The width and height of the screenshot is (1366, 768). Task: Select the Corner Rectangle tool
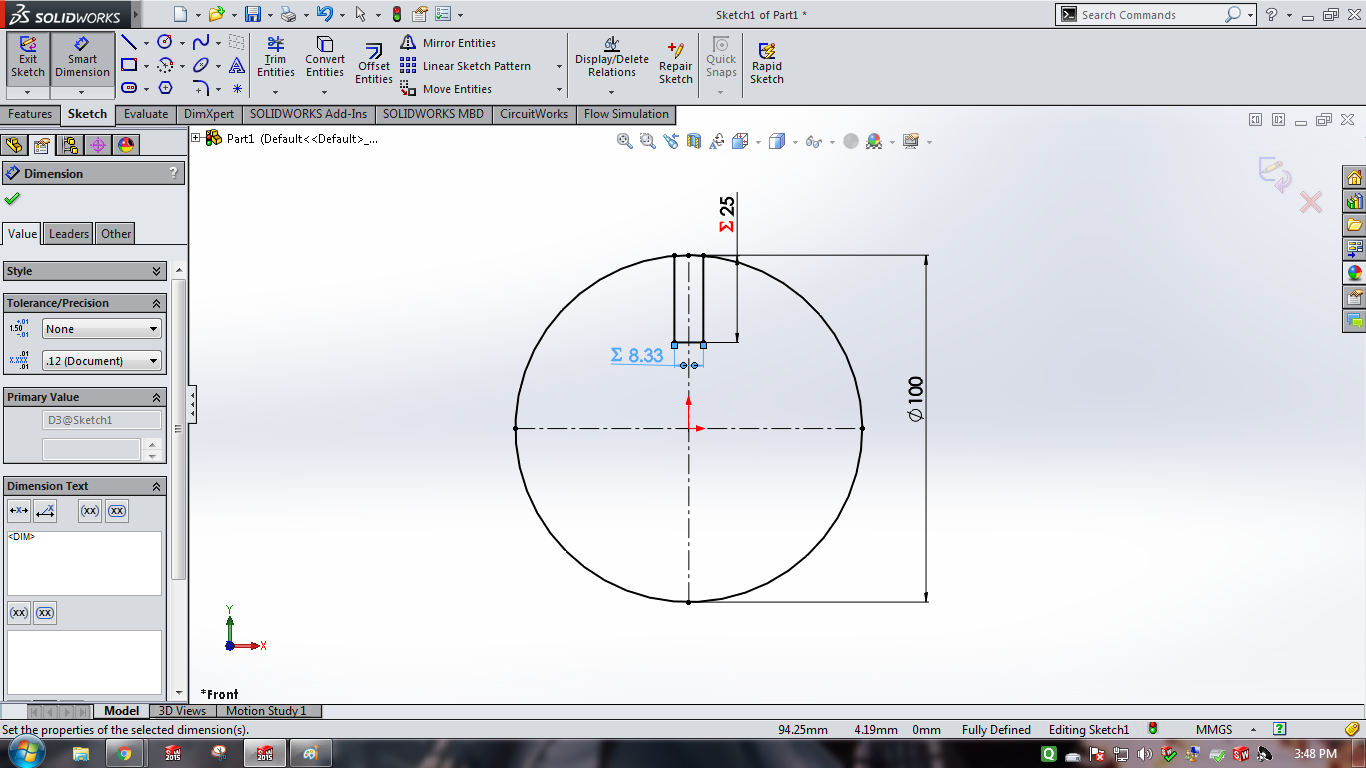[x=129, y=65]
